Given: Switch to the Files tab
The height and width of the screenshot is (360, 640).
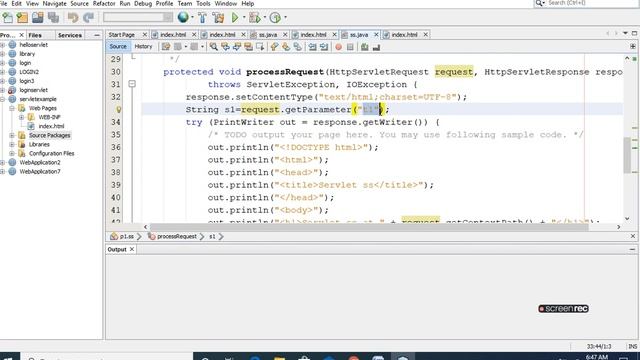Looking at the screenshot, I should click(x=35, y=36).
